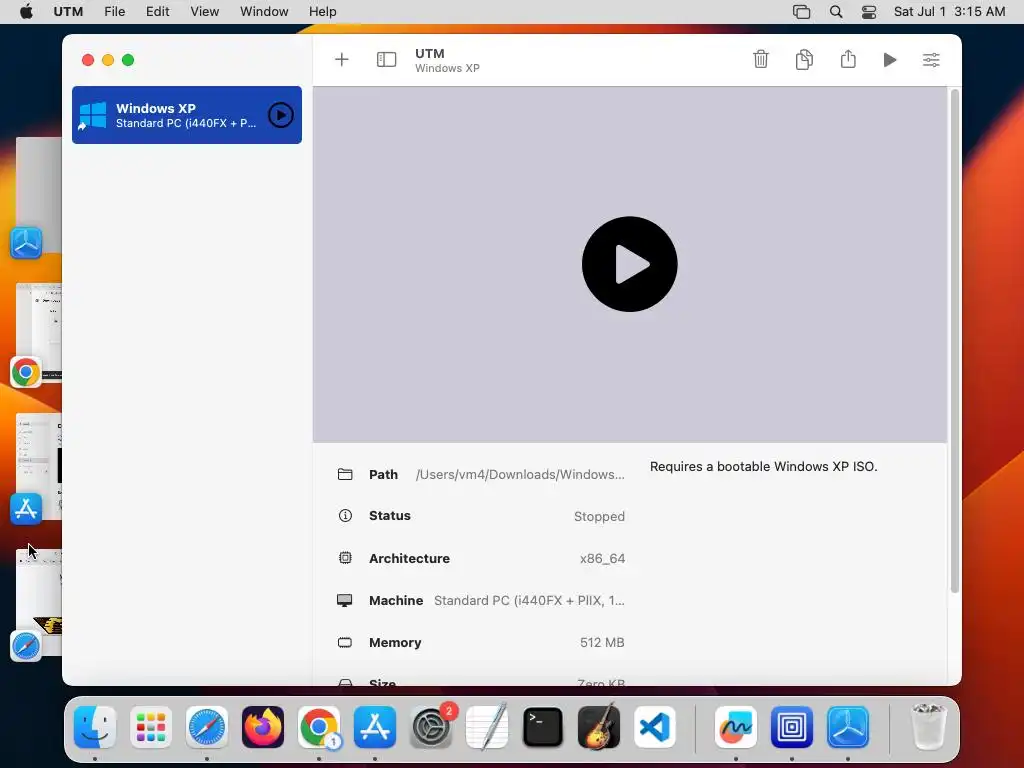Viewport: 1024px width, 768px height.
Task: Open the Apple menu
Action: [26, 12]
